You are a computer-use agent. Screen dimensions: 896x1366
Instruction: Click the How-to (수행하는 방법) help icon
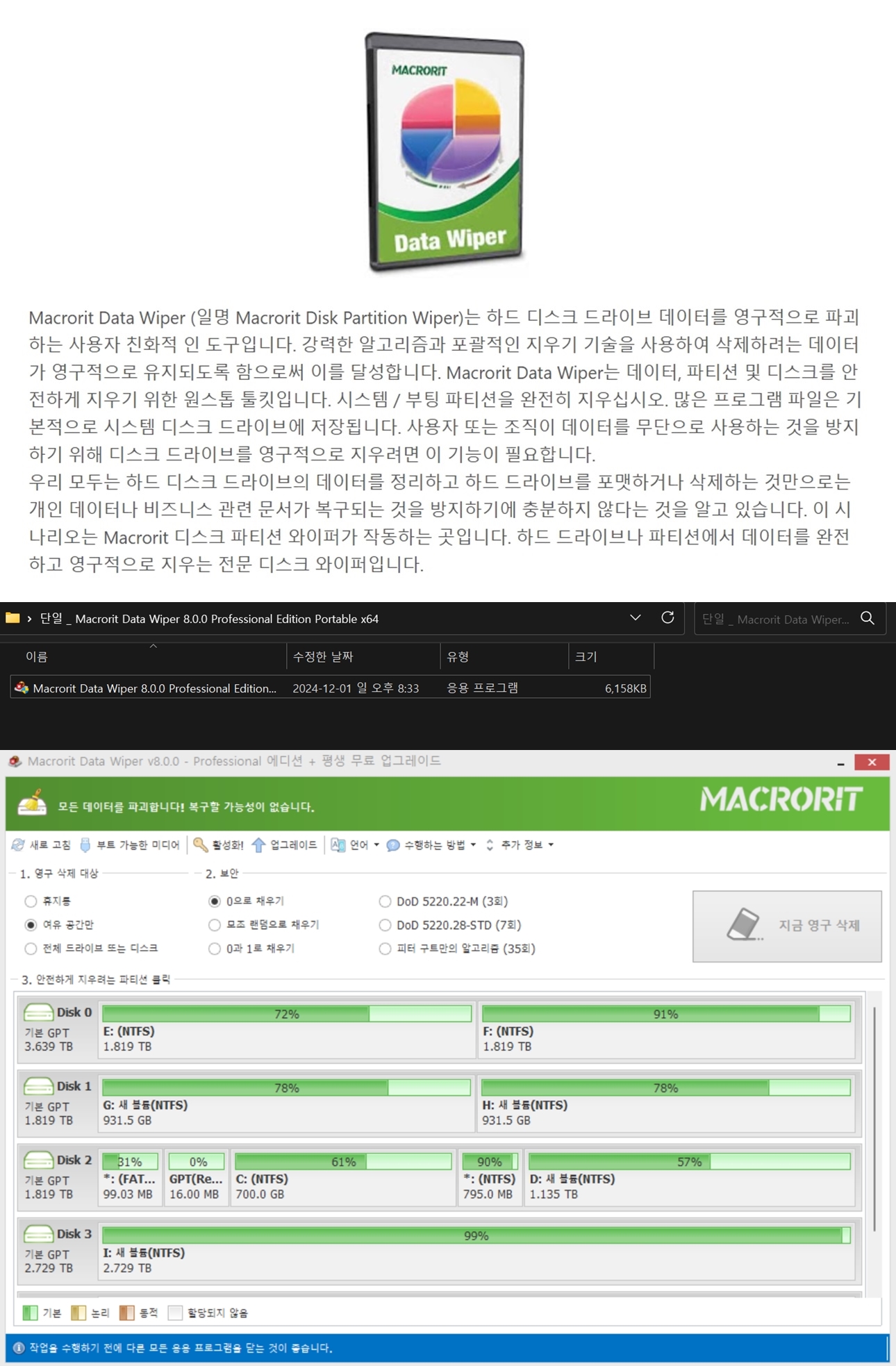click(x=393, y=845)
